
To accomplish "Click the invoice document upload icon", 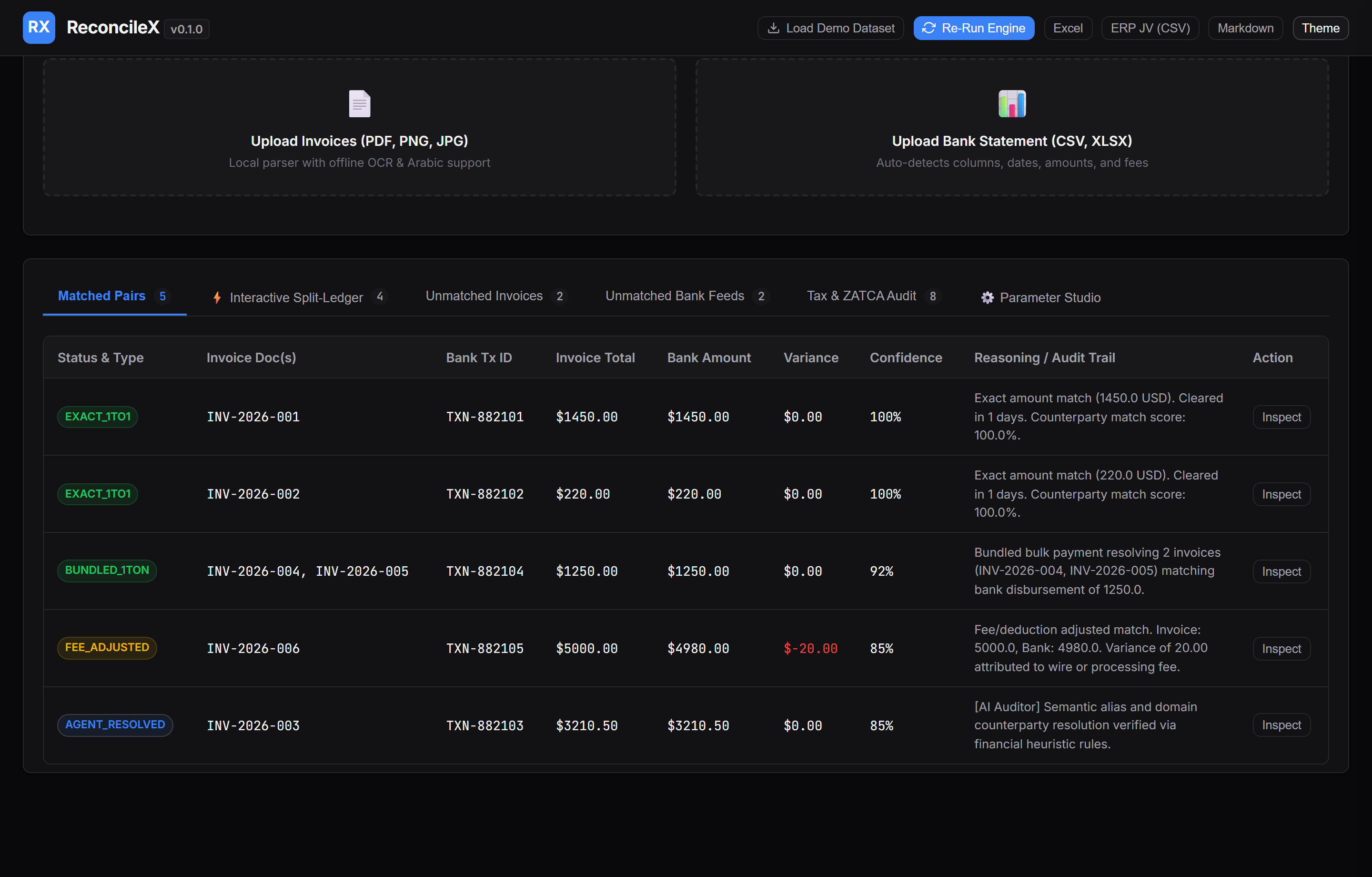I will pos(360,104).
